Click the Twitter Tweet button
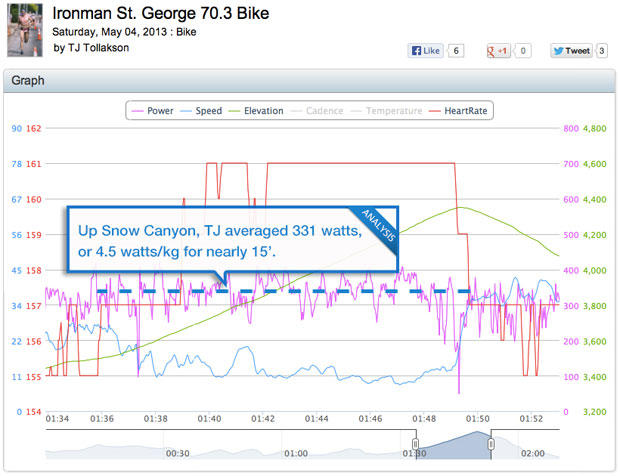The image size is (620, 476). pos(571,50)
